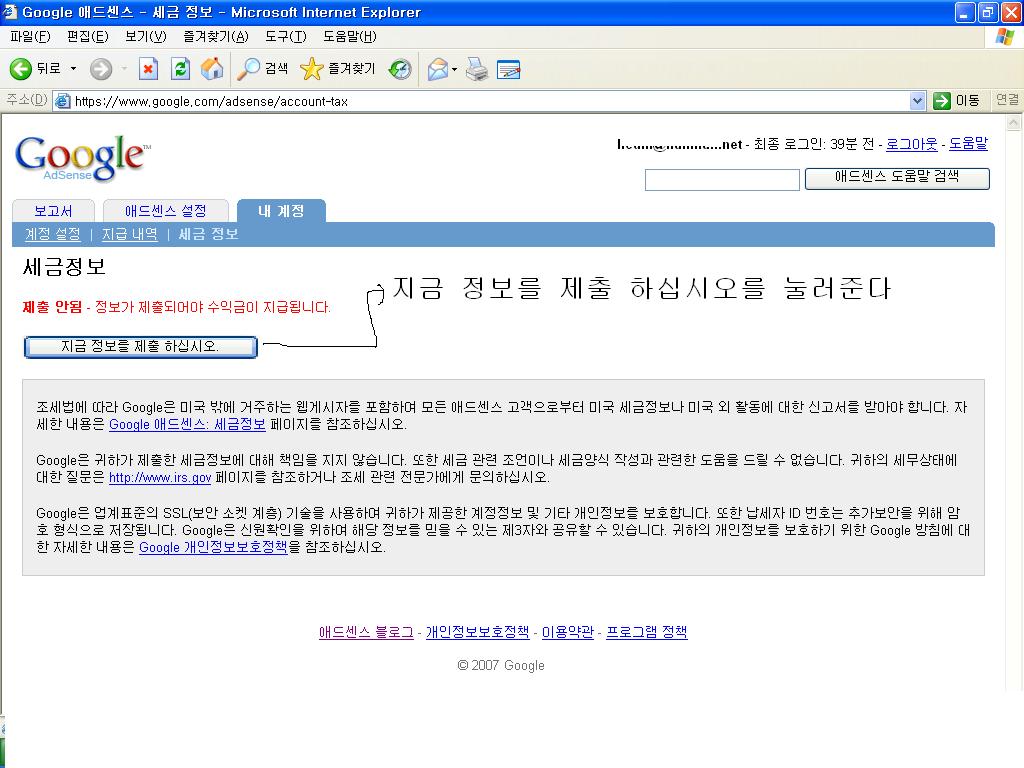Click the 세금정보 page heading
Viewport: 1024px width, 768px height.
(x=64, y=266)
